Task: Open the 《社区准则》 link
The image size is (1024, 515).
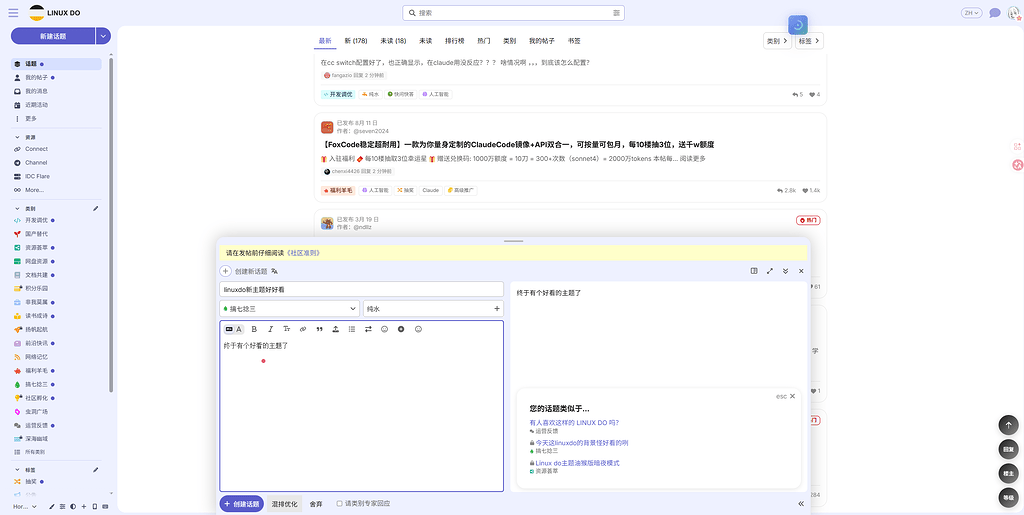Action: pyautogui.click(x=304, y=253)
